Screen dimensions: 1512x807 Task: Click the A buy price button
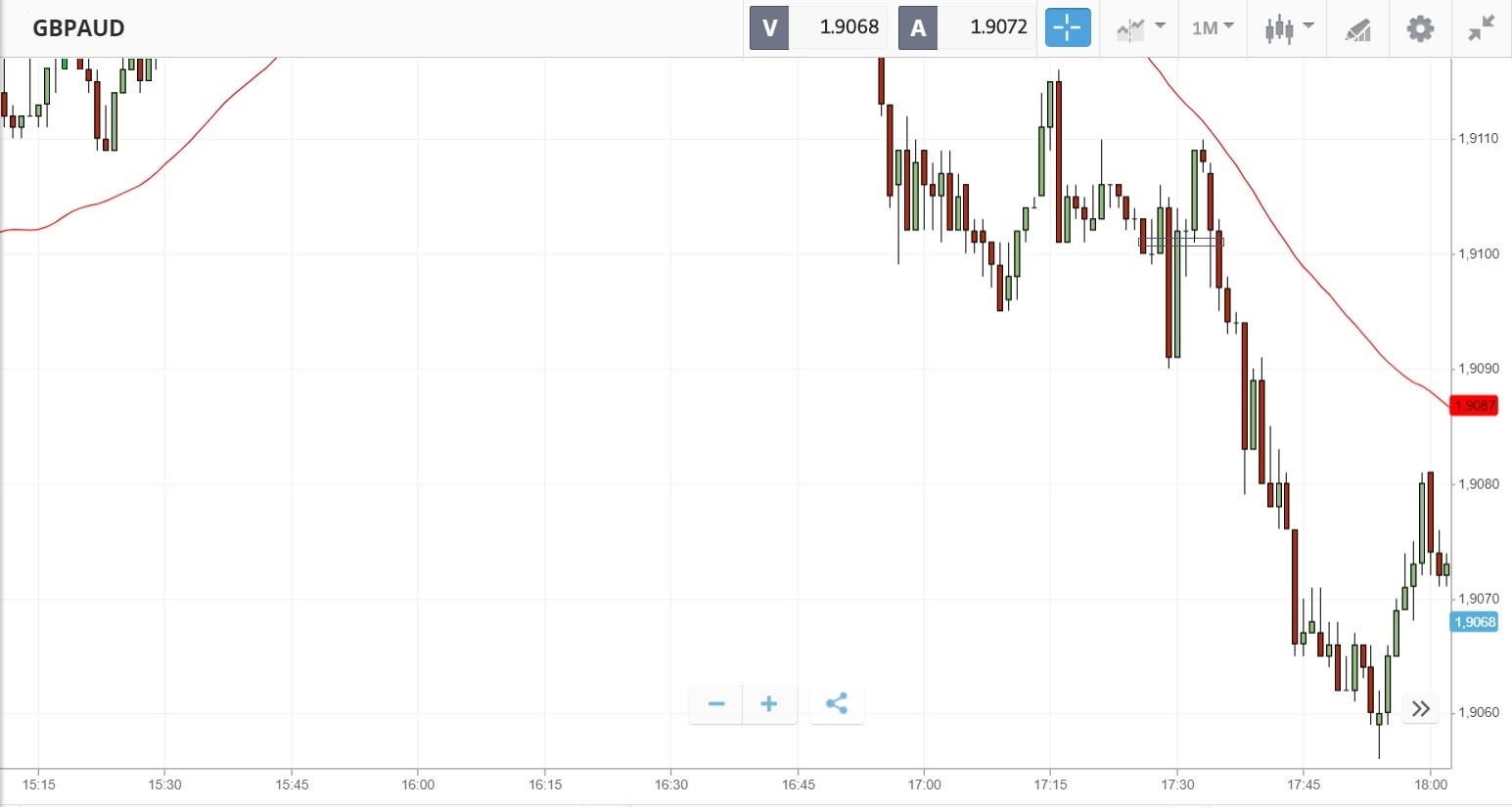918,27
